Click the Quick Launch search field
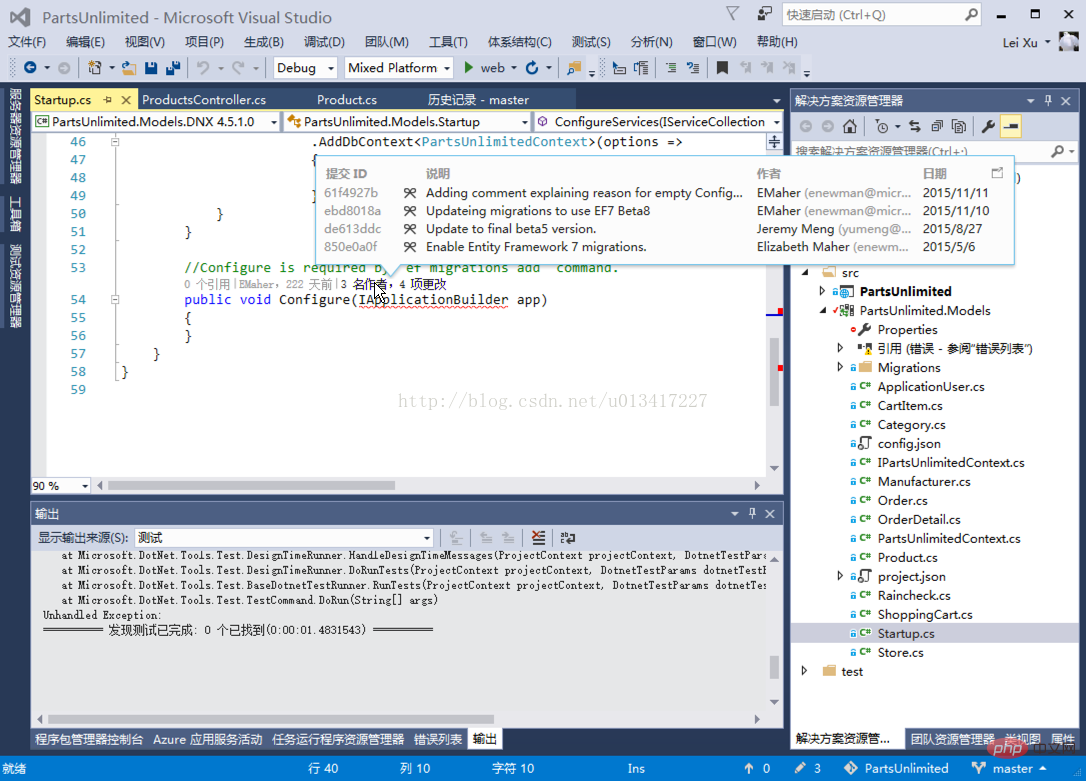1086x781 pixels. pos(882,15)
